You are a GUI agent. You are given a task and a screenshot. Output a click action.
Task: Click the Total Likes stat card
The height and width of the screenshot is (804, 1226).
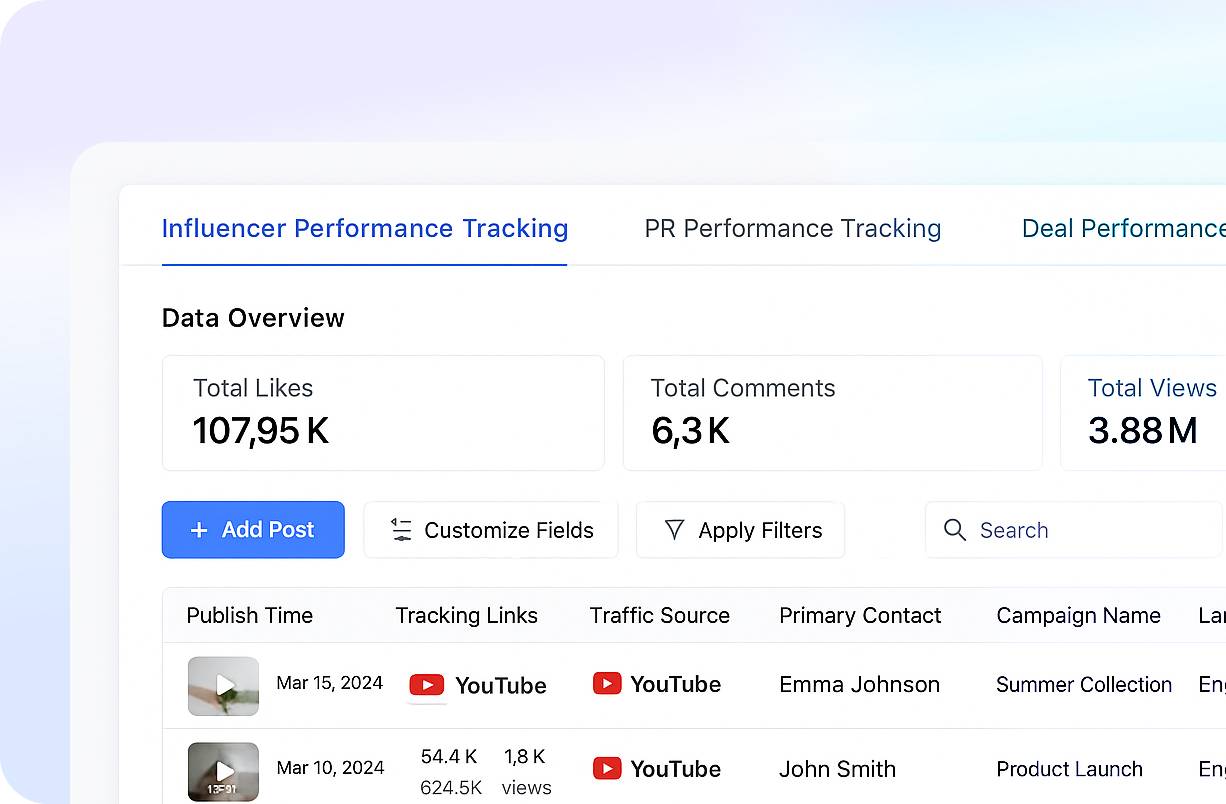pos(383,413)
